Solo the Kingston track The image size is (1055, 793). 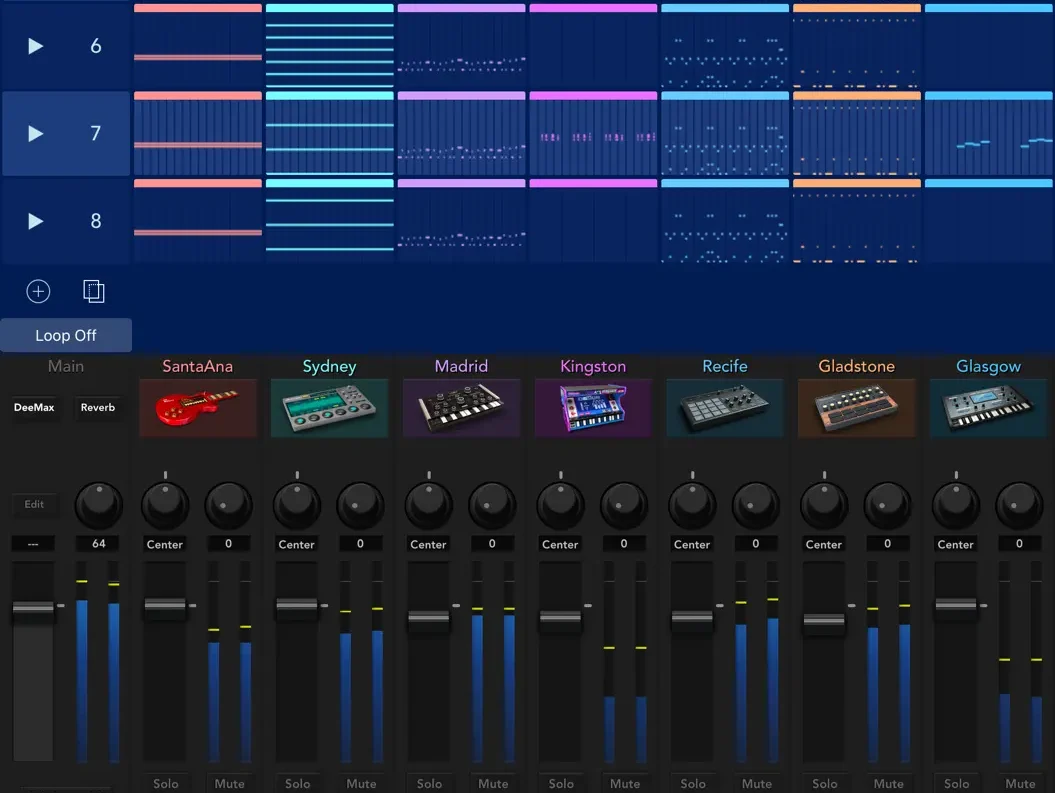[x=561, y=784]
